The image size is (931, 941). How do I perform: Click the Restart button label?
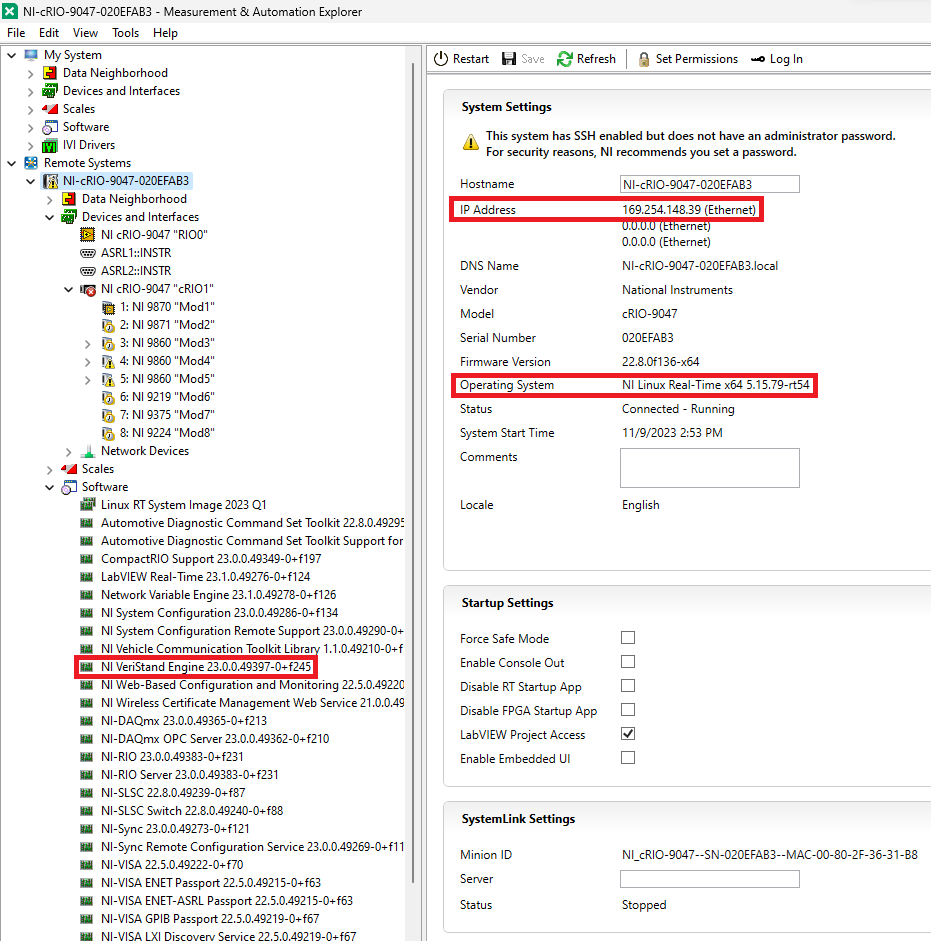471,59
